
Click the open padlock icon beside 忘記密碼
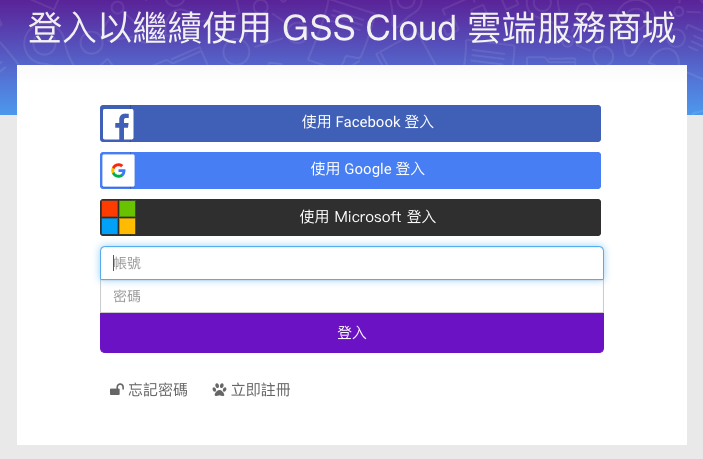coord(117,390)
